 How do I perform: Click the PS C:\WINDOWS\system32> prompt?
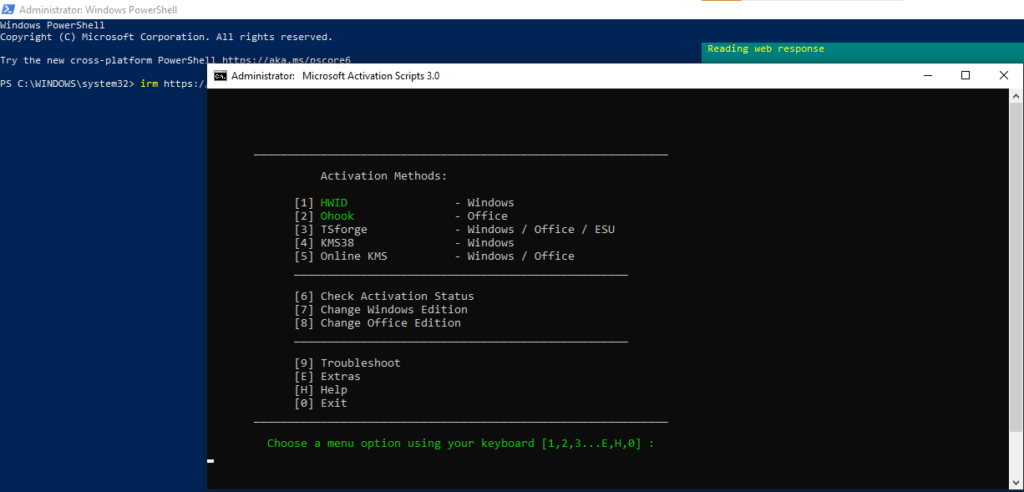[x=67, y=83]
